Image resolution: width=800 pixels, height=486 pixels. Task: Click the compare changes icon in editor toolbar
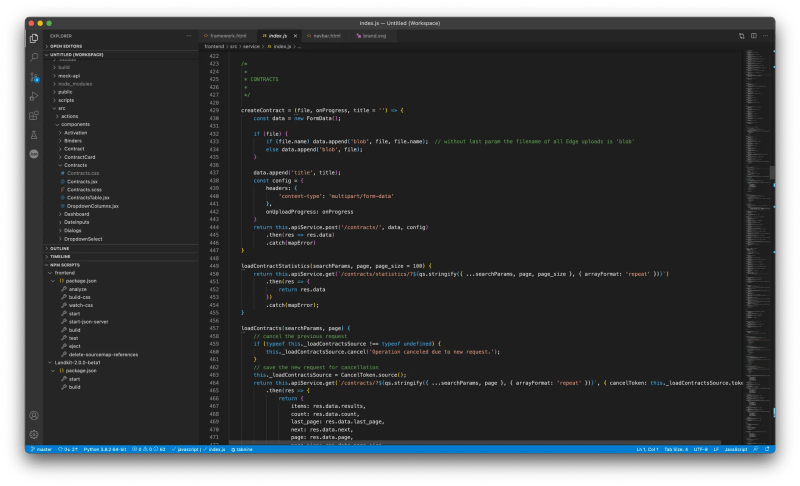(x=741, y=36)
